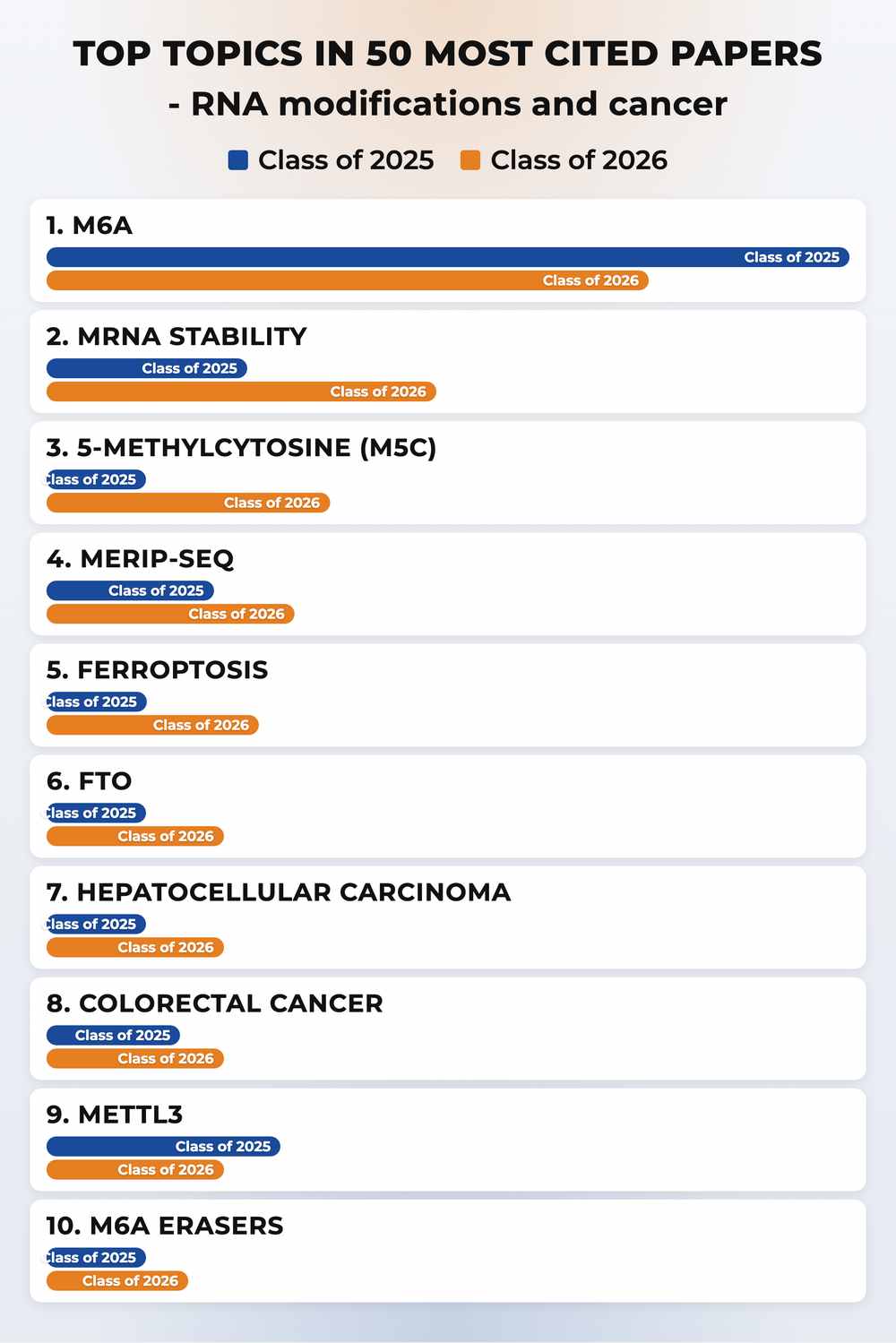Select the METTL3 Class of 2026 bar
896x1343 pixels.
[x=135, y=1169]
